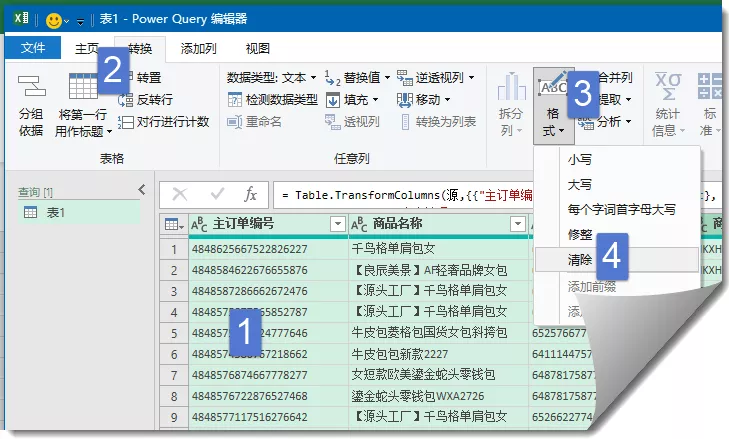Open the 商品名称 column filter dropdown
This screenshot has width=729, height=439.
coord(517,224)
